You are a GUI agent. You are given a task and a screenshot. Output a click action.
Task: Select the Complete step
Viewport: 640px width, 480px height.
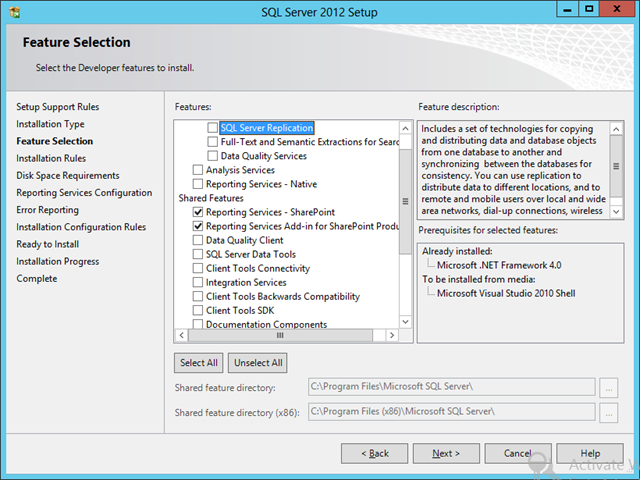pyautogui.click(x=37, y=278)
